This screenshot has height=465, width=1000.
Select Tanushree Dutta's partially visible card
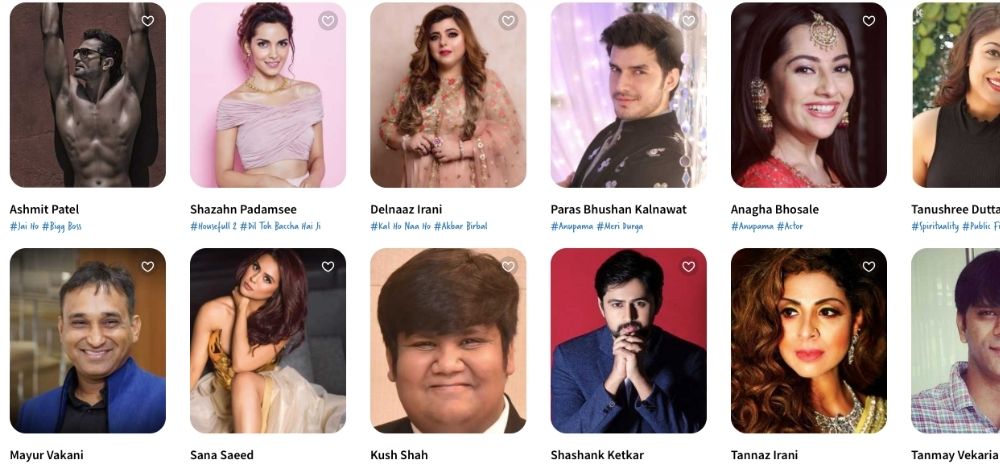click(x=956, y=95)
